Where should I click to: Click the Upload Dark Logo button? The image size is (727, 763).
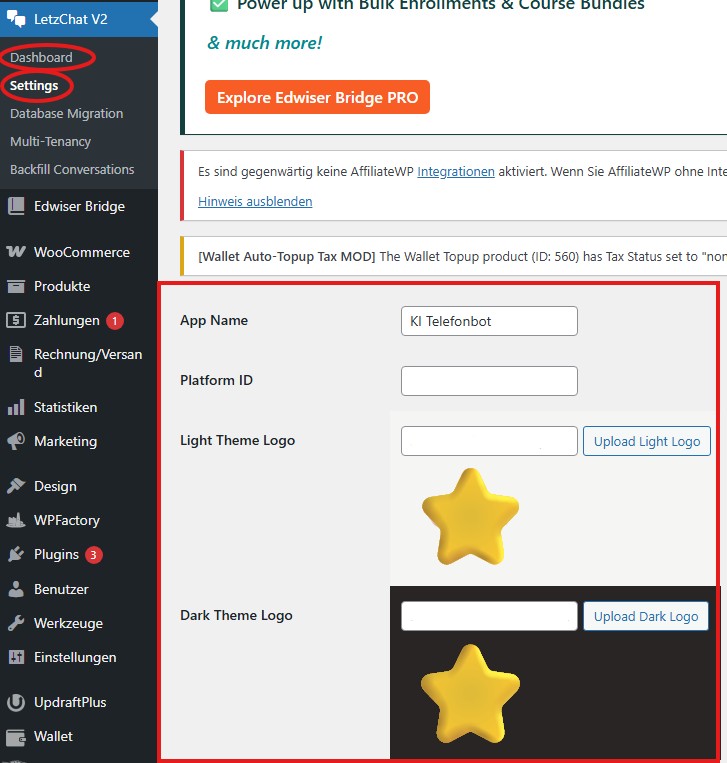point(646,616)
